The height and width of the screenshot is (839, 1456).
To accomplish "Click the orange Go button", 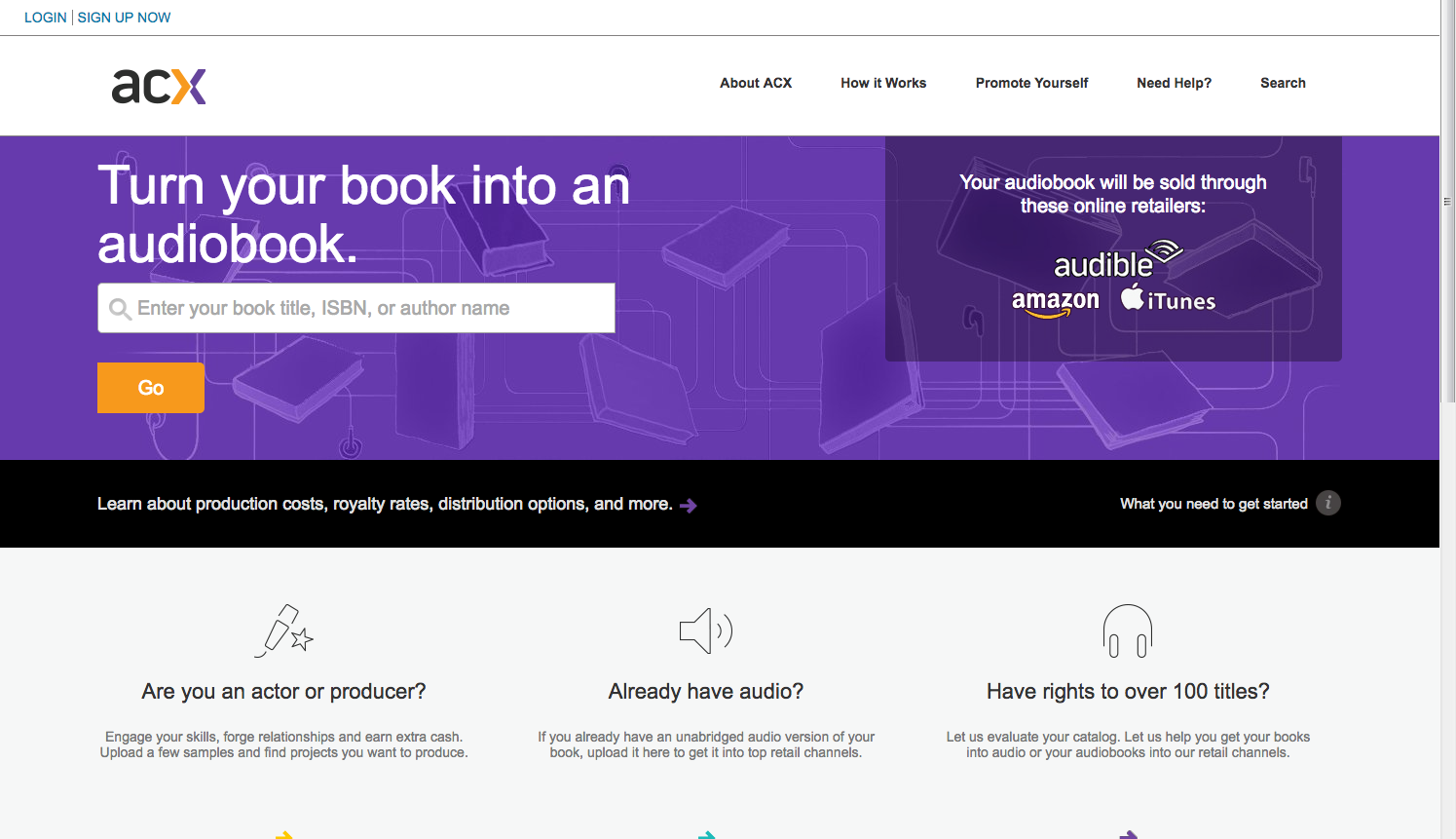I will pyautogui.click(x=151, y=388).
